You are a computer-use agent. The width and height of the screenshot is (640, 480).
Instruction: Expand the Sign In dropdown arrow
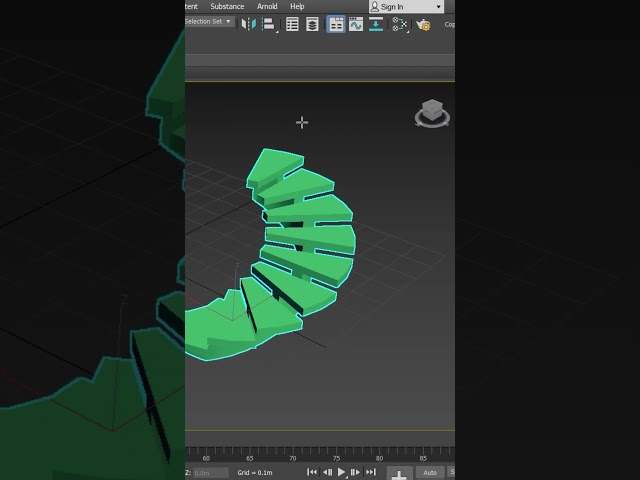point(438,7)
